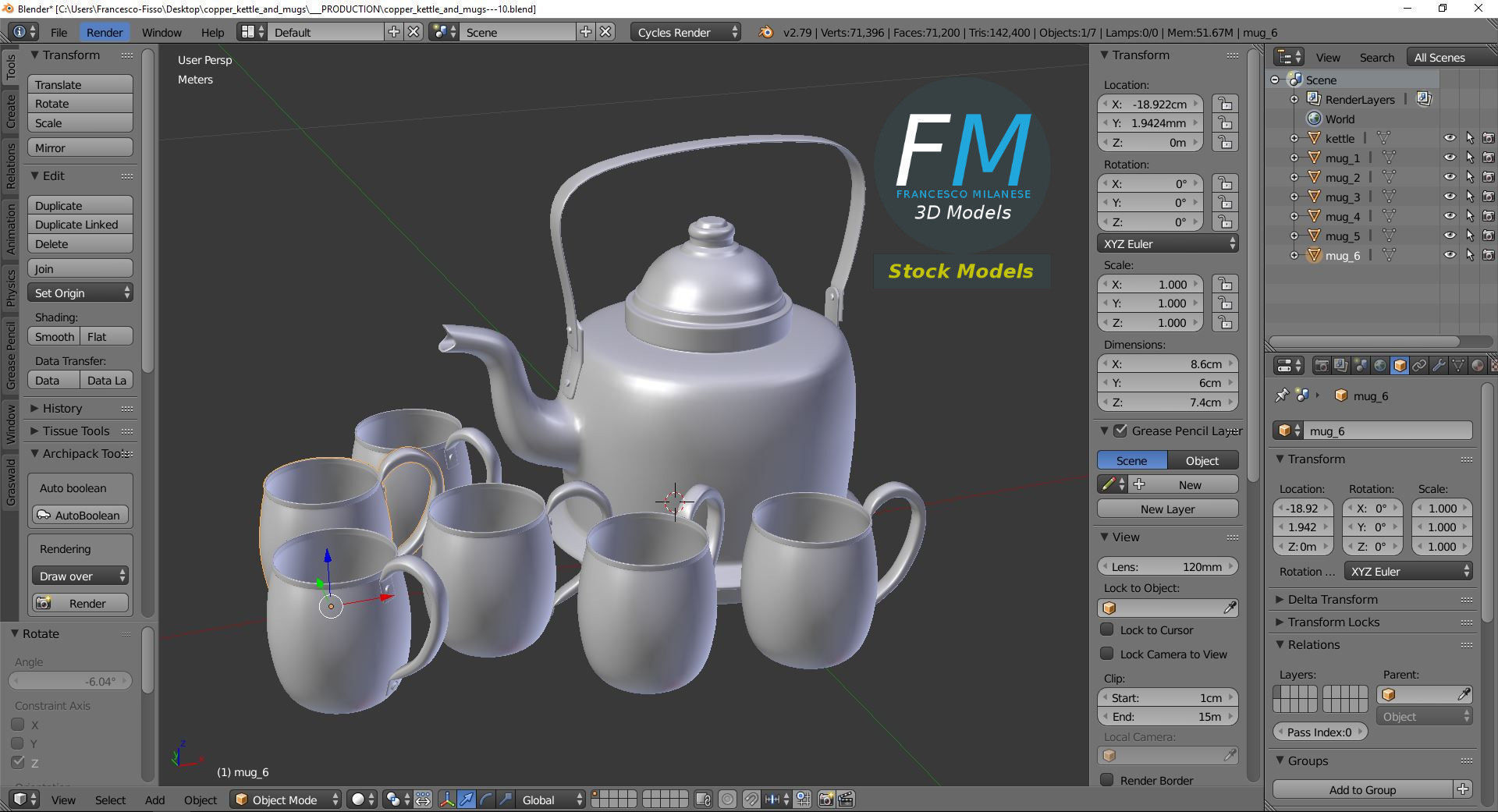Click the Add to Group button
This screenshot has width=1498, height=812.
pos(1363,789)
